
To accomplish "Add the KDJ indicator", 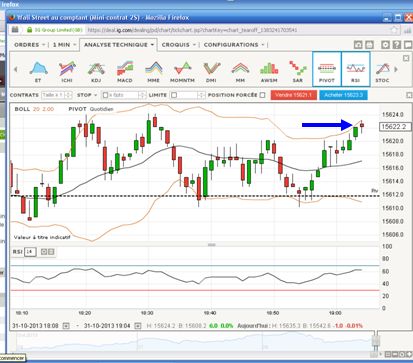I will 96,71.
